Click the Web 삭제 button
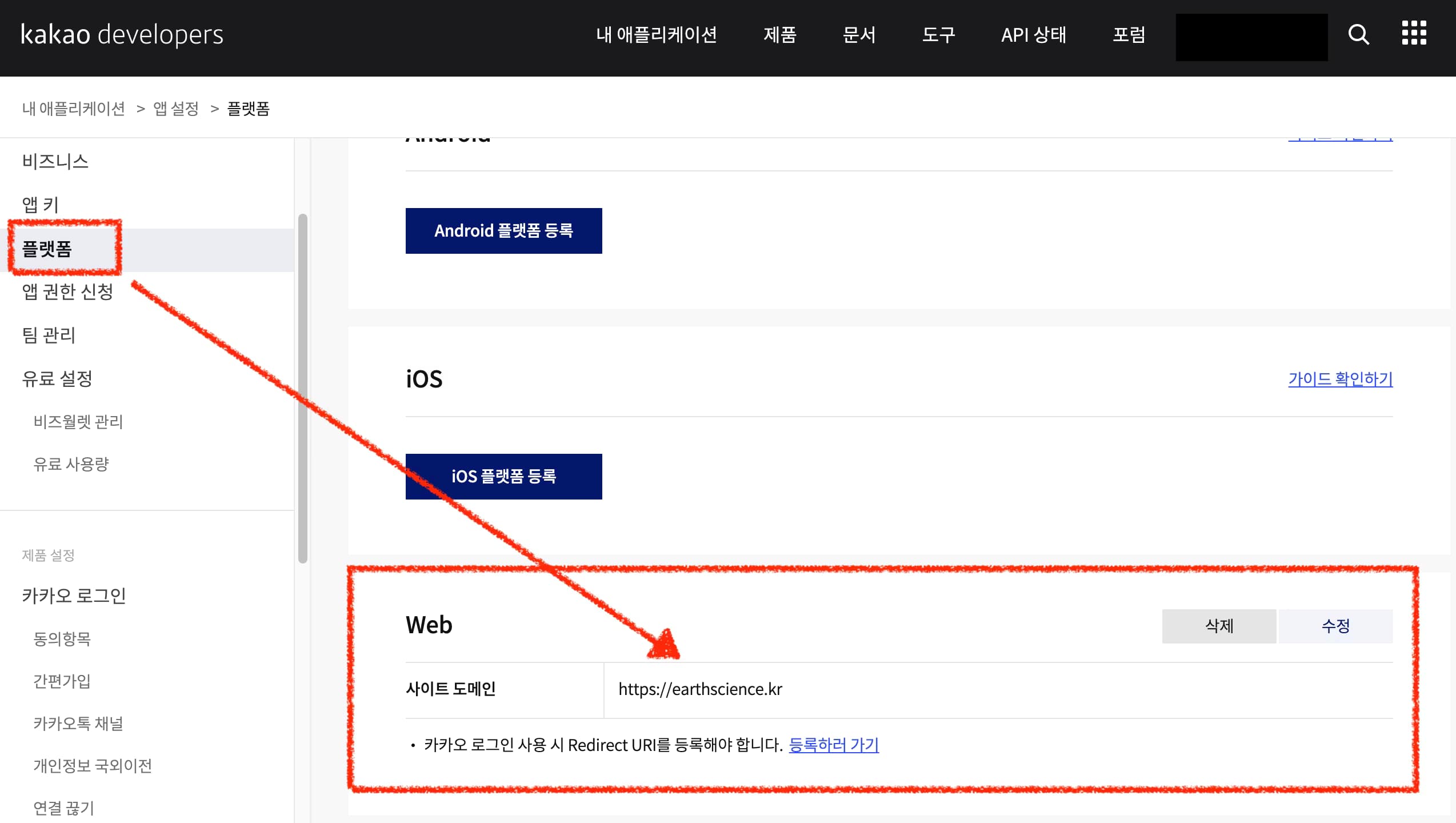This screenshot has width=1456, height=823. [1219, 626]
